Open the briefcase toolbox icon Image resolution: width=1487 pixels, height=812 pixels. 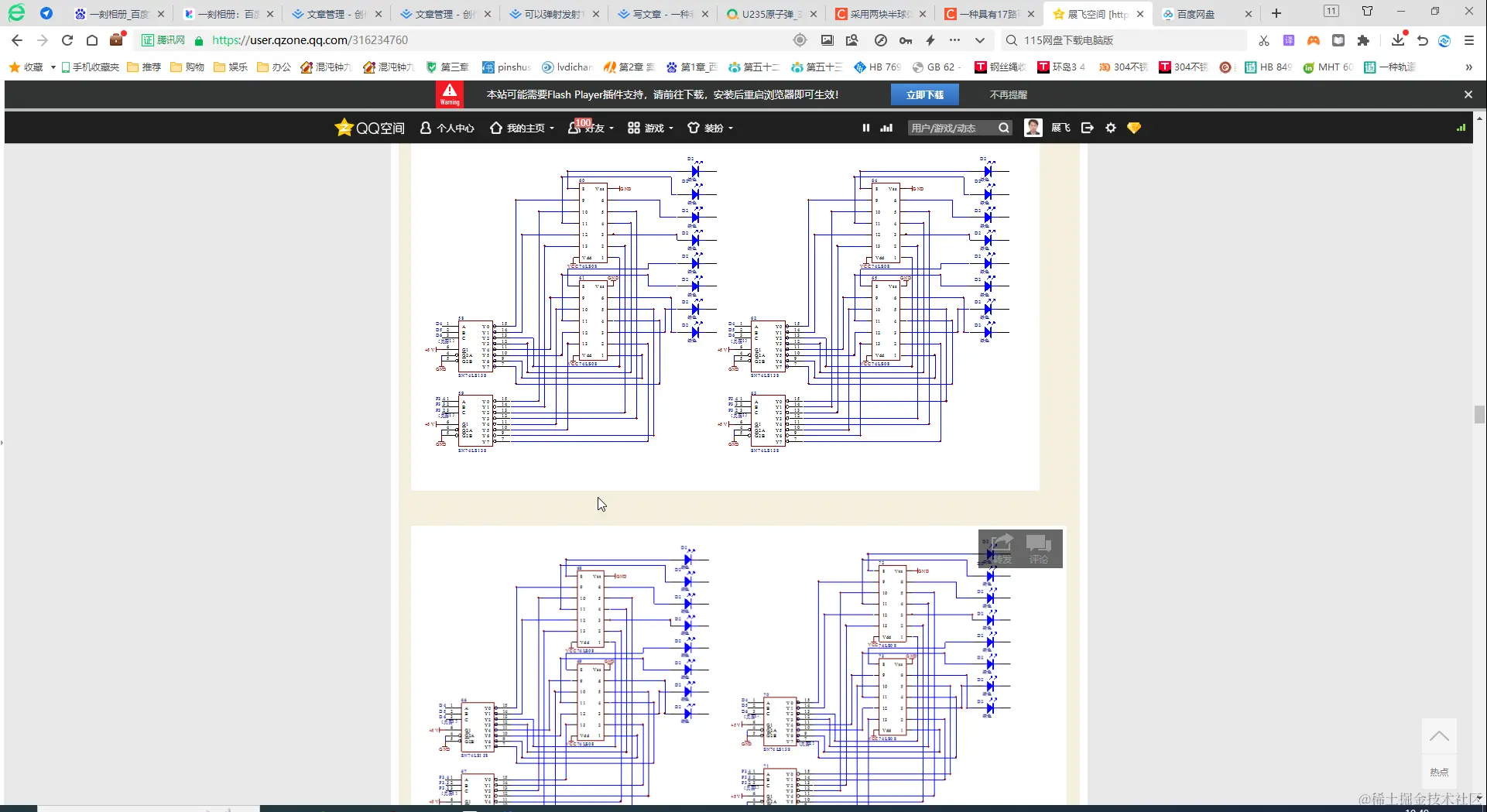coord(117,39)
